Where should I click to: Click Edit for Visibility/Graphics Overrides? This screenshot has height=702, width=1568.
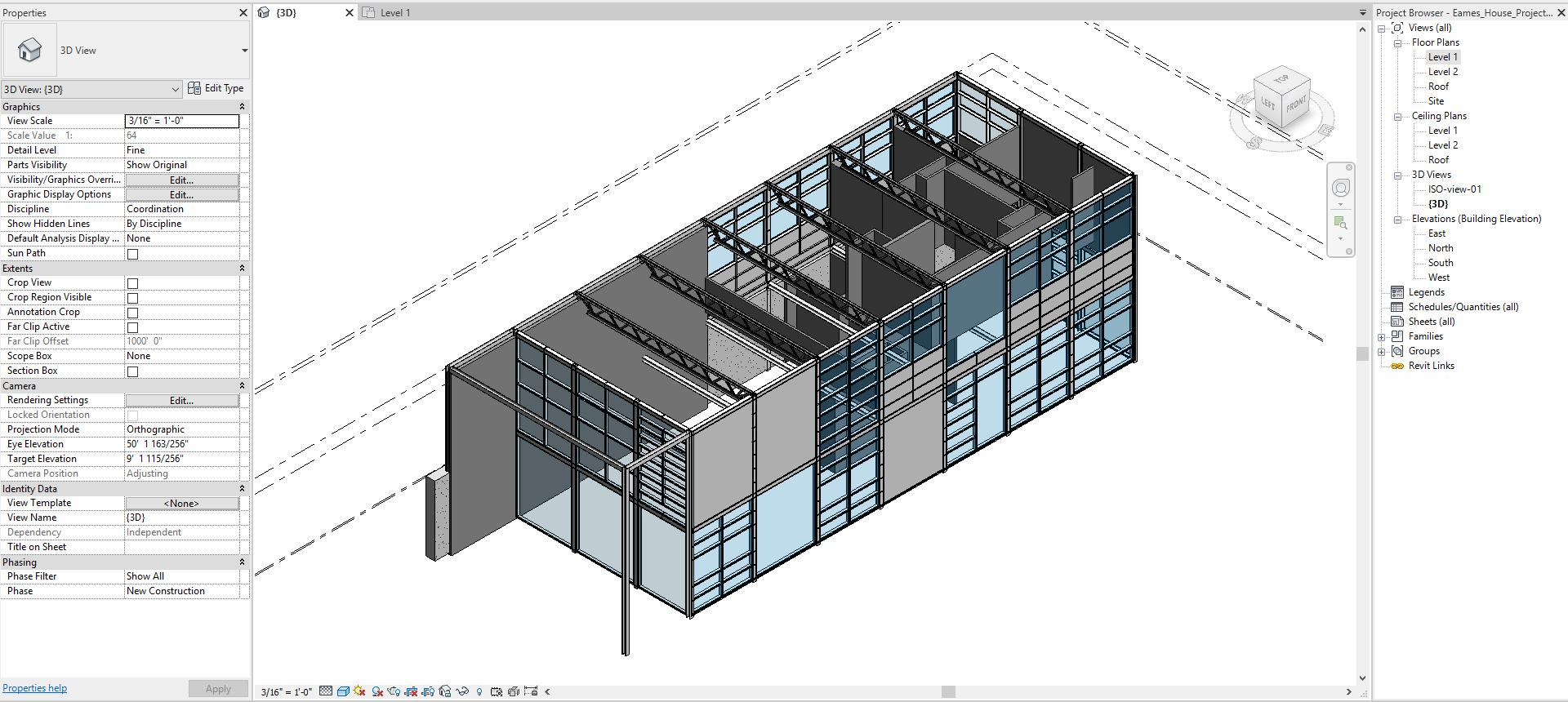(x=181, y=180)
